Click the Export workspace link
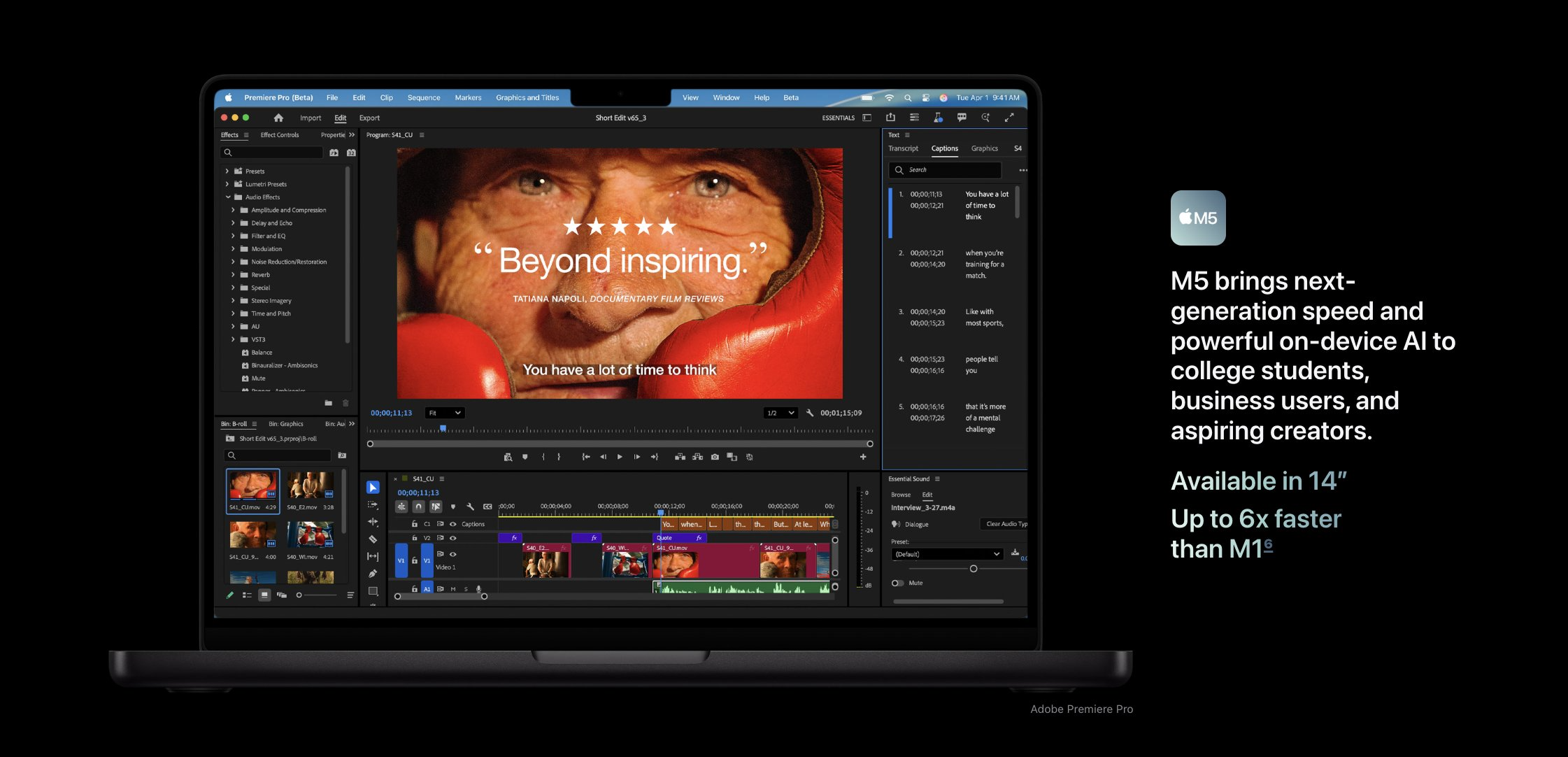 coord(369,118)
